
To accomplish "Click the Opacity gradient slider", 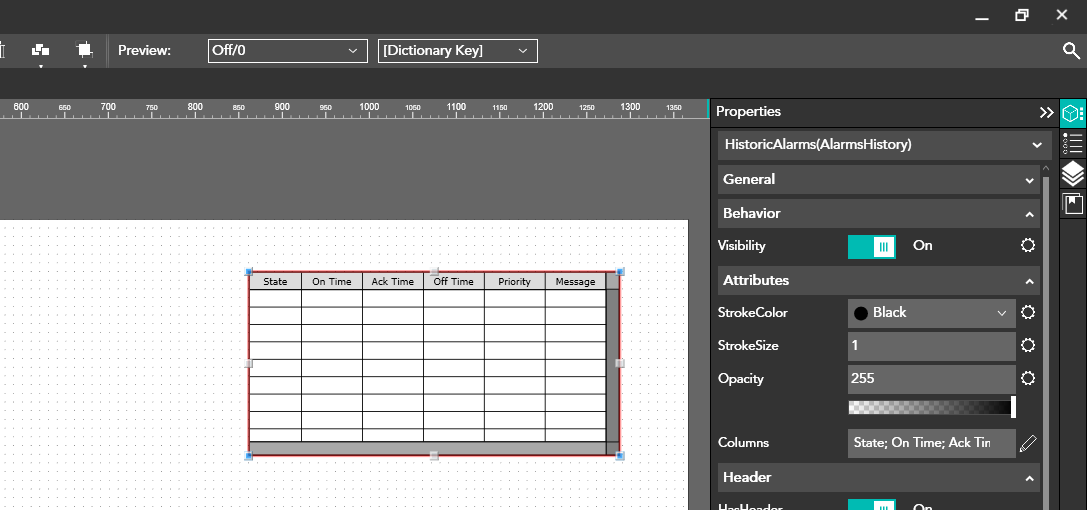I will (x=931, y=408).
